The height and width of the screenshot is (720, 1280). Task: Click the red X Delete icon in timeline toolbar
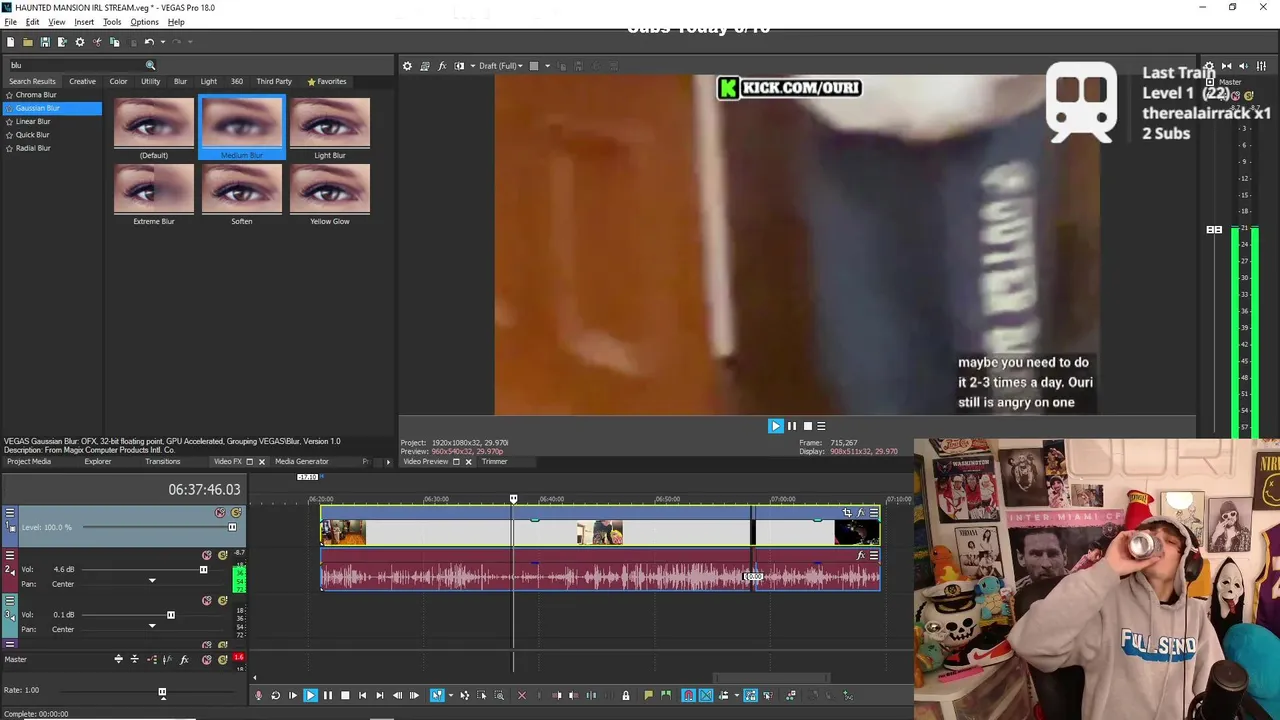(x=521, y=695)
